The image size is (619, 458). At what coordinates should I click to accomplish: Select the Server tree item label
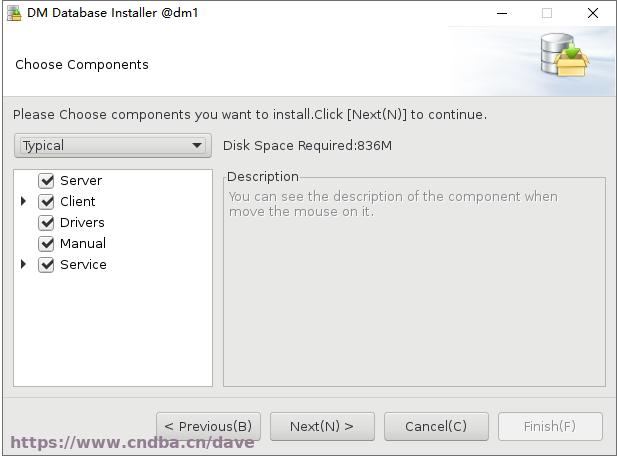tap(81, 181)
